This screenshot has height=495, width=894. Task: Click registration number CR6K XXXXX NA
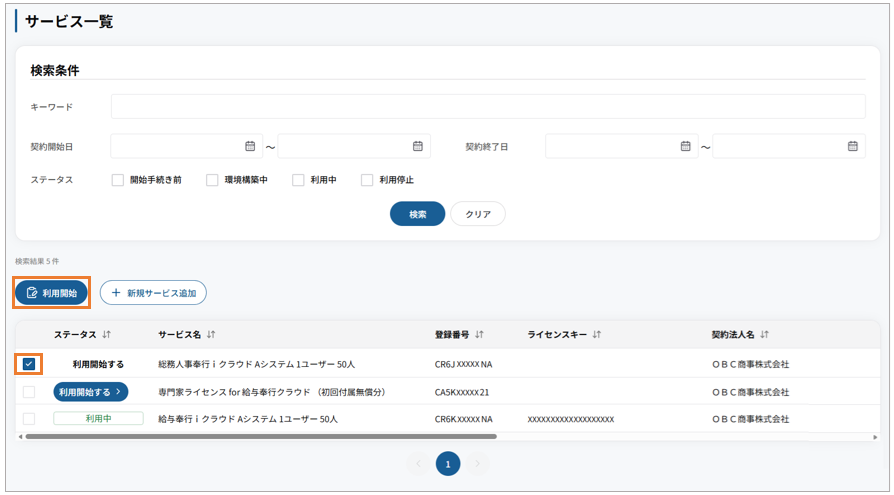point(464,419)
